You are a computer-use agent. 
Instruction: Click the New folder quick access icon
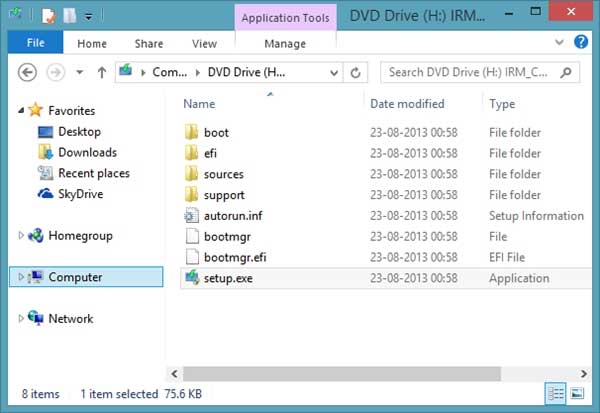coord(69,16)
